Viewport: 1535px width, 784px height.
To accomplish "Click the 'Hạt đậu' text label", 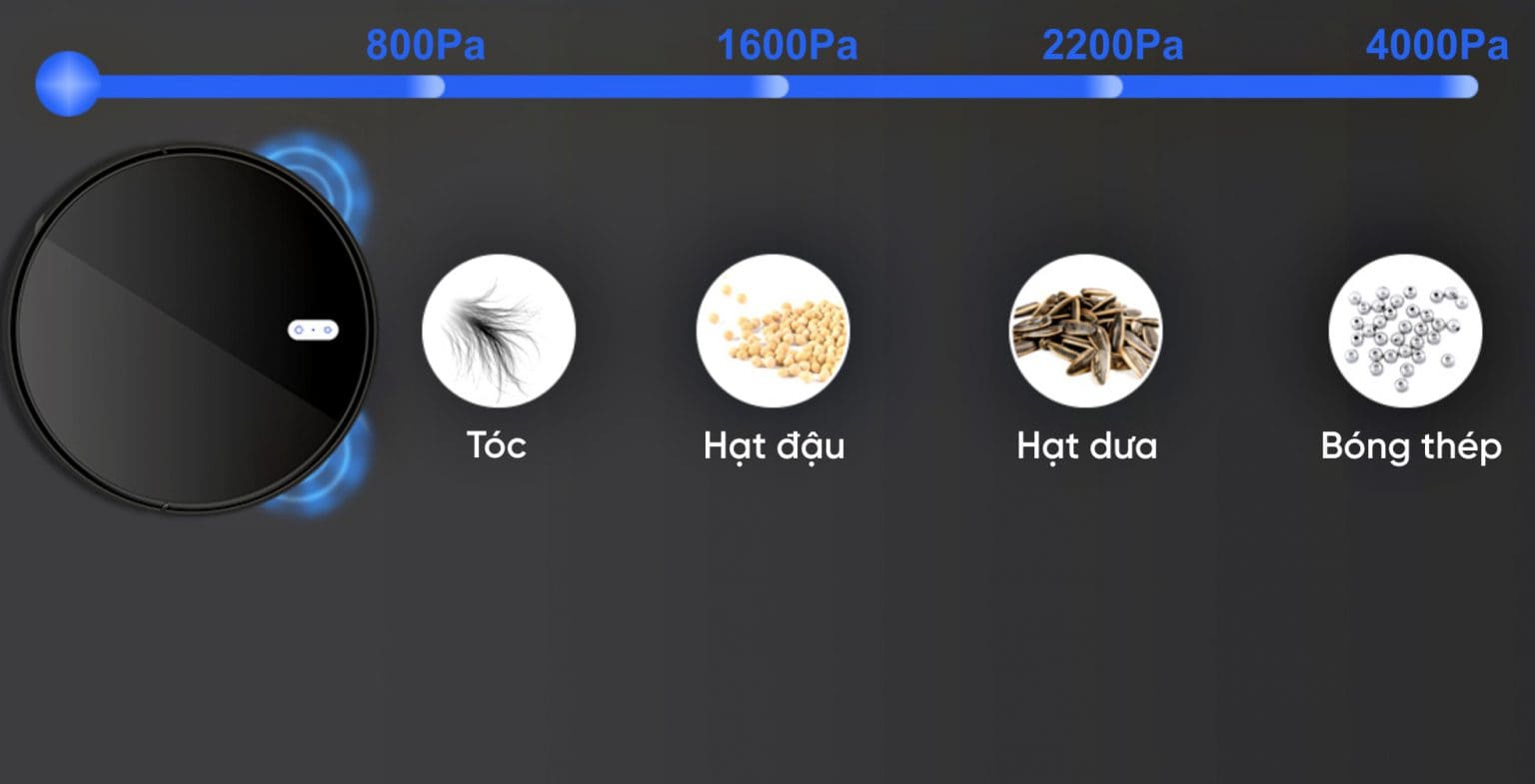I will click(774, 446).
